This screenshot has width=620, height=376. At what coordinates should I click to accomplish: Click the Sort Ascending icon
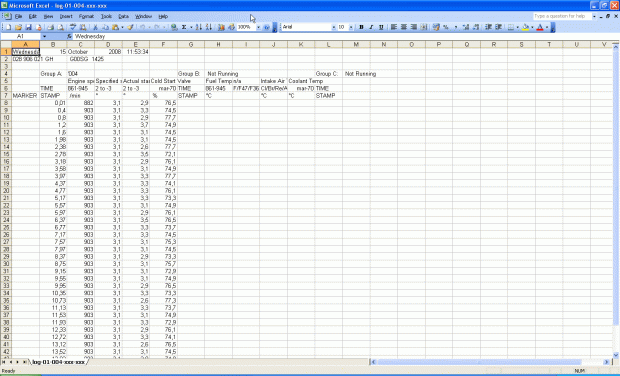coord(198,27)
